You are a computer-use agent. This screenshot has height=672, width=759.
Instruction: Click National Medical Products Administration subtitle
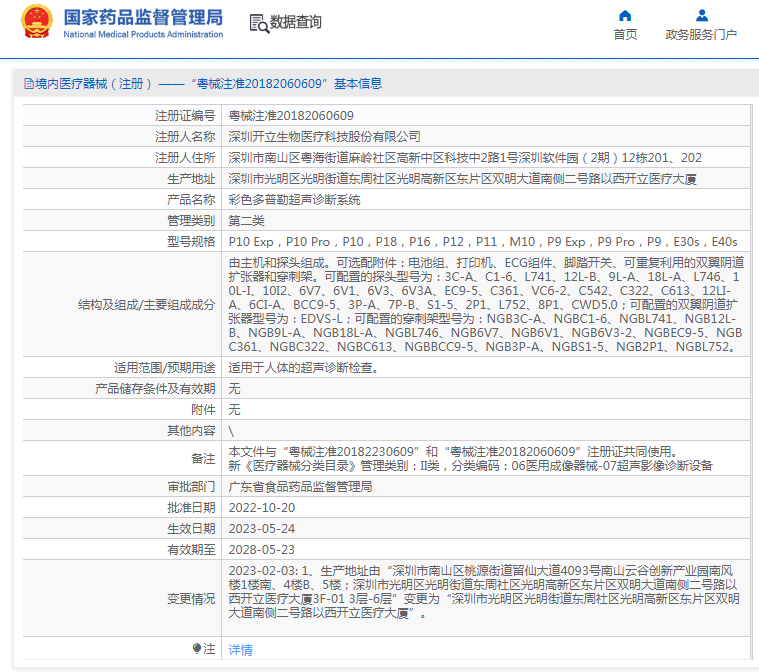(143, 34)
